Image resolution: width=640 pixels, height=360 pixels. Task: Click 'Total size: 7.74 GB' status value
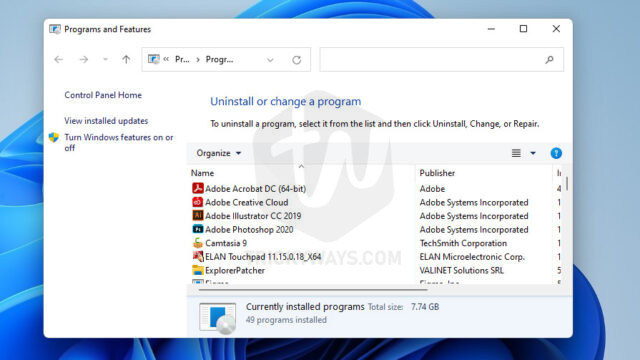pos(403,307)
